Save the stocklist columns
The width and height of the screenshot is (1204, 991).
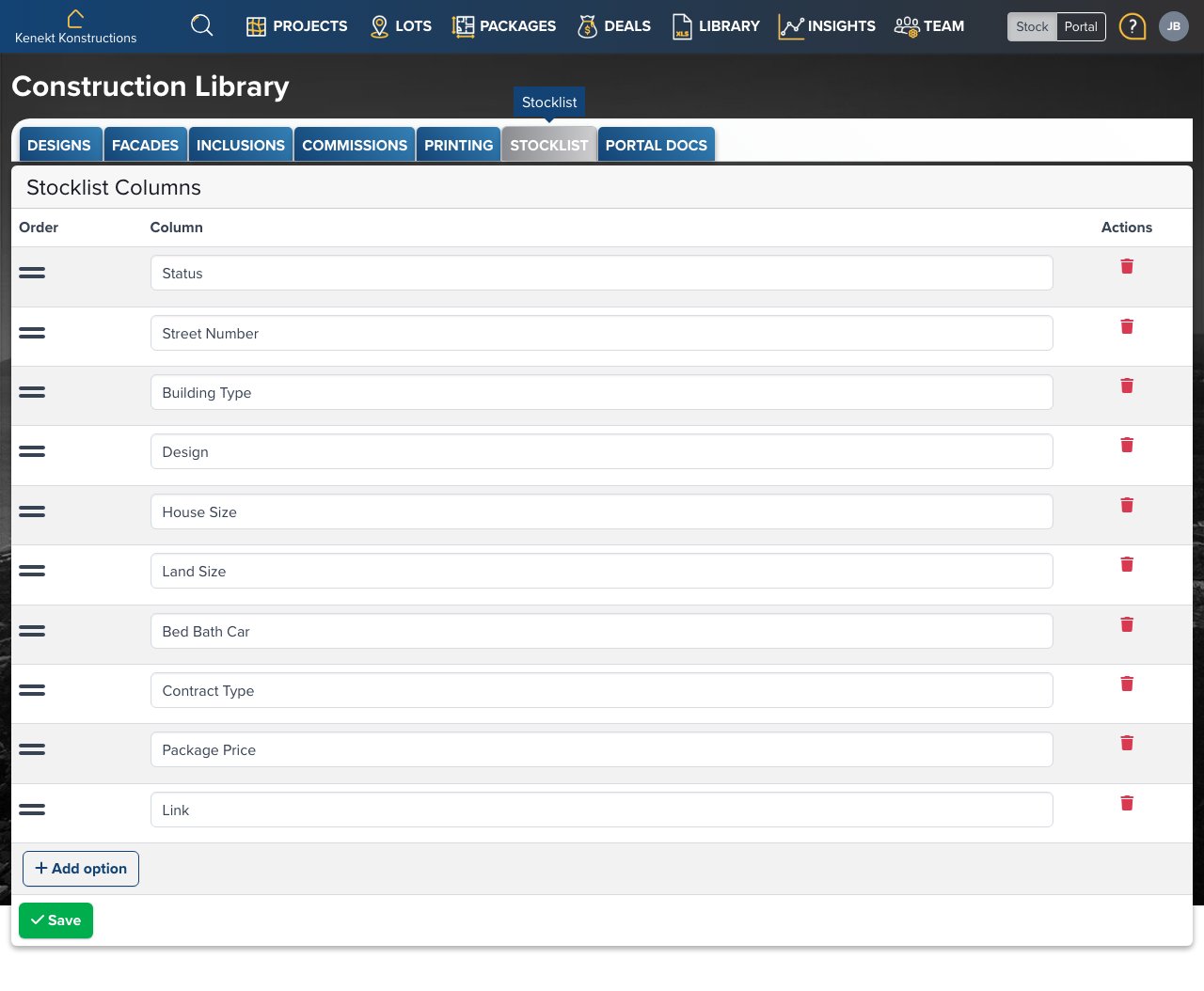click(x=55, y=920)
